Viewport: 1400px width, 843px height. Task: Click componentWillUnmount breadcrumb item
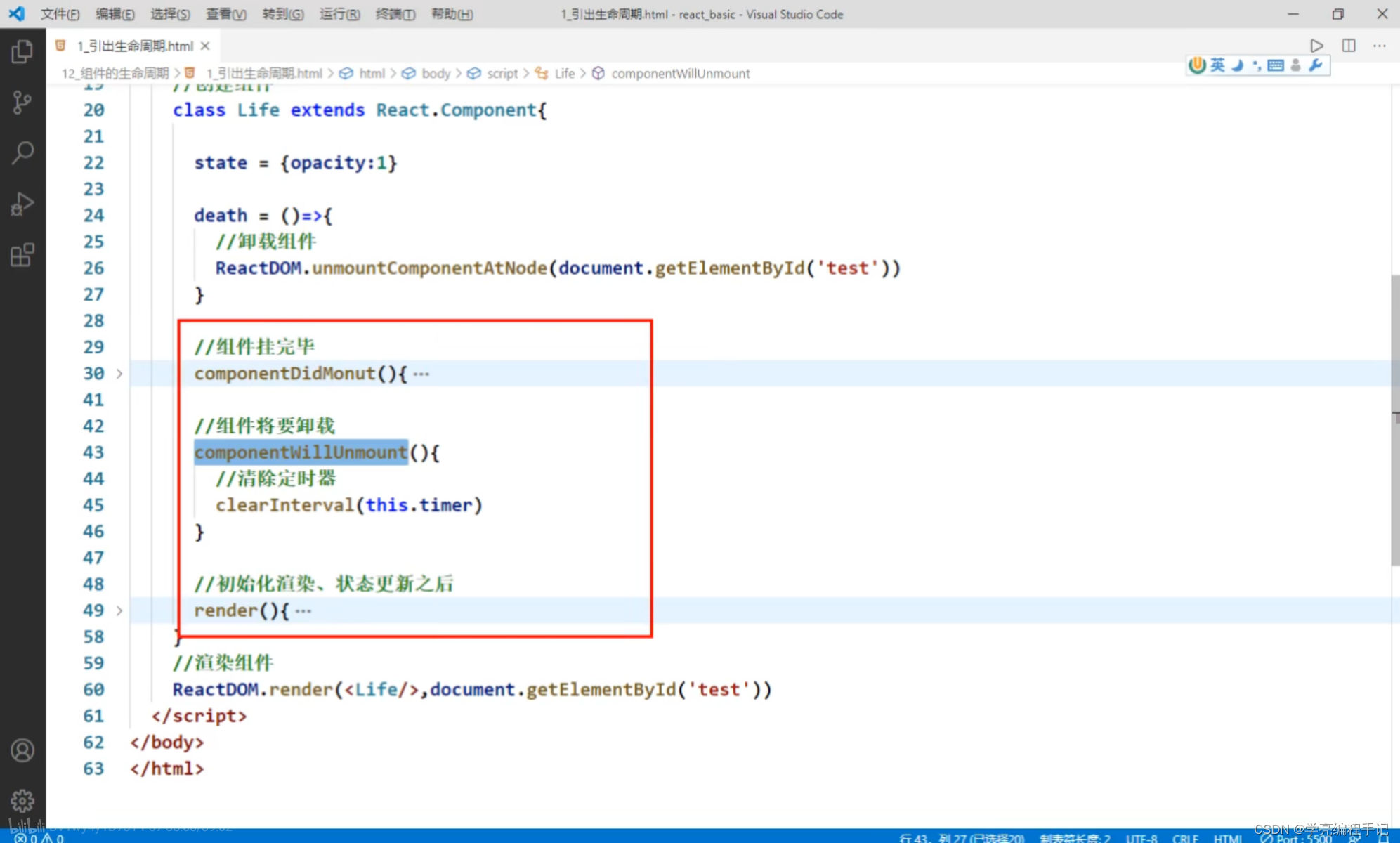pos(672,73)
